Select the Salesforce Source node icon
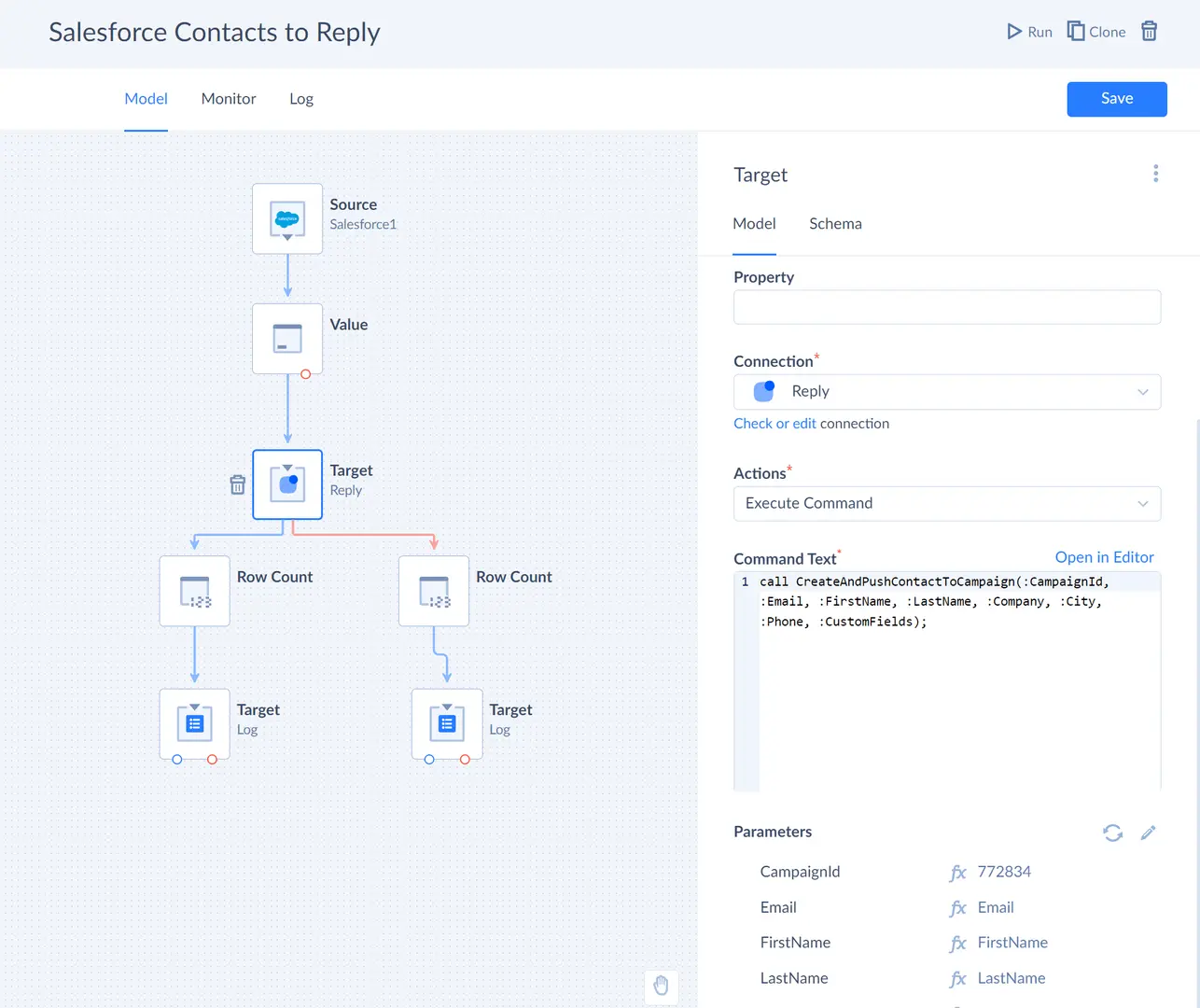 (287, 219)
